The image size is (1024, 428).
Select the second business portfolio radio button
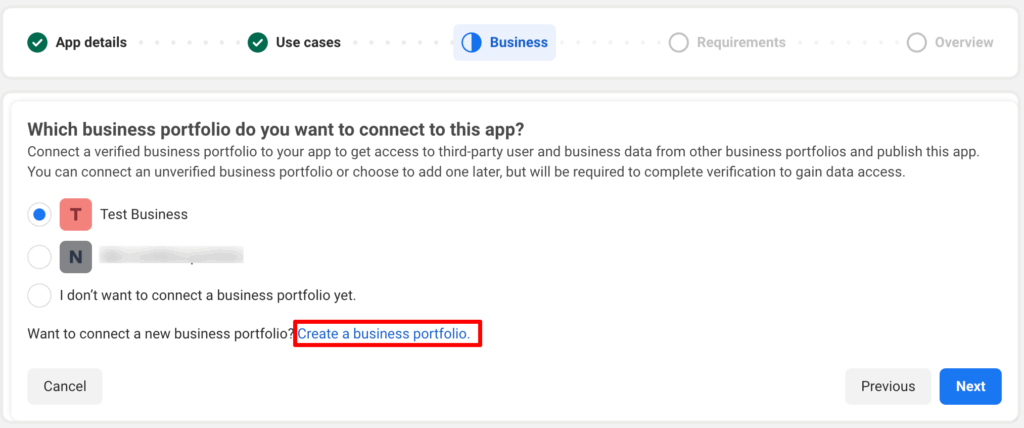click(x=39, y=256)
